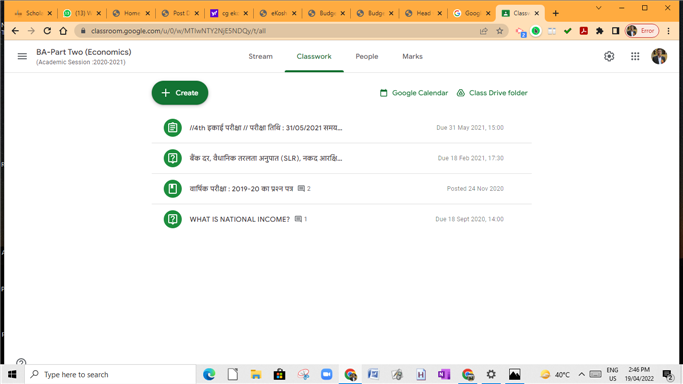Click the profile Error button in Chrome
Screen dimensions: 683x384
(642, 31)
